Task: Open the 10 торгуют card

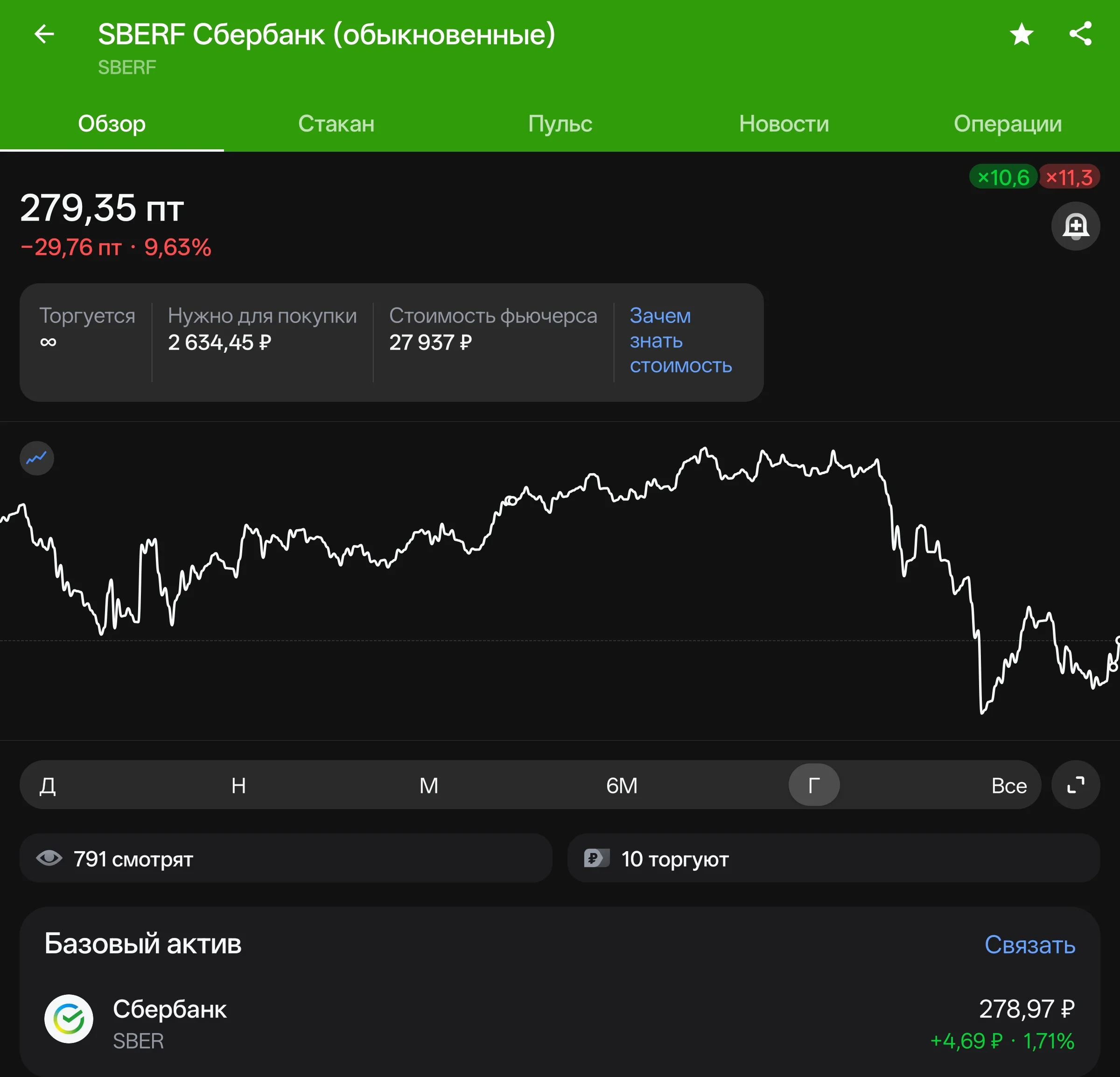Action: click(x=834, y=858)
